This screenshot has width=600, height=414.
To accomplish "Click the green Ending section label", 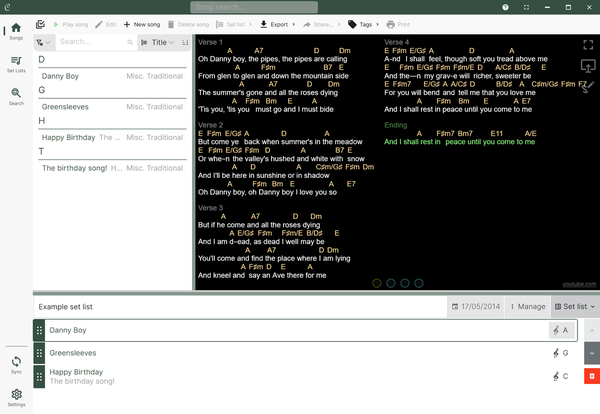I will 396,125.
